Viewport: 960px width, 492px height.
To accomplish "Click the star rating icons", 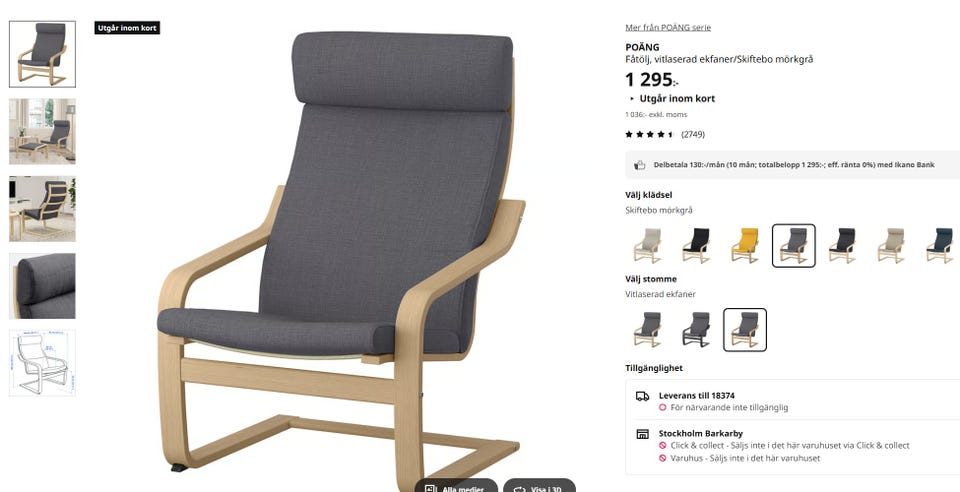I will tap(650, 135).
